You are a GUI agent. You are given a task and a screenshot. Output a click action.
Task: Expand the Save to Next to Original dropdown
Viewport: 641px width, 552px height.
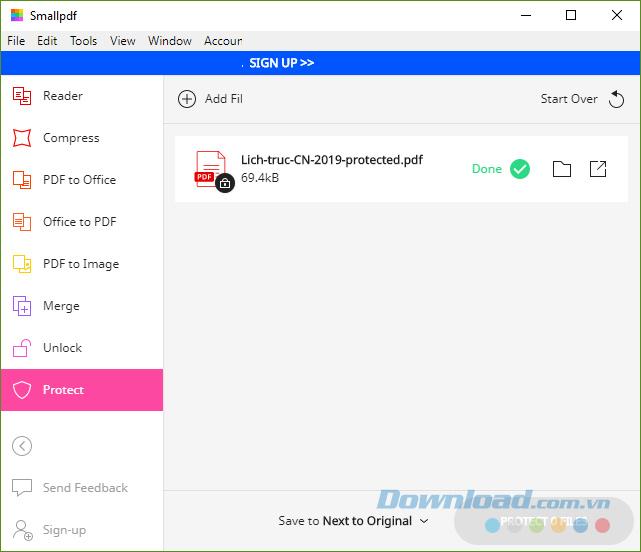point(353,521)
